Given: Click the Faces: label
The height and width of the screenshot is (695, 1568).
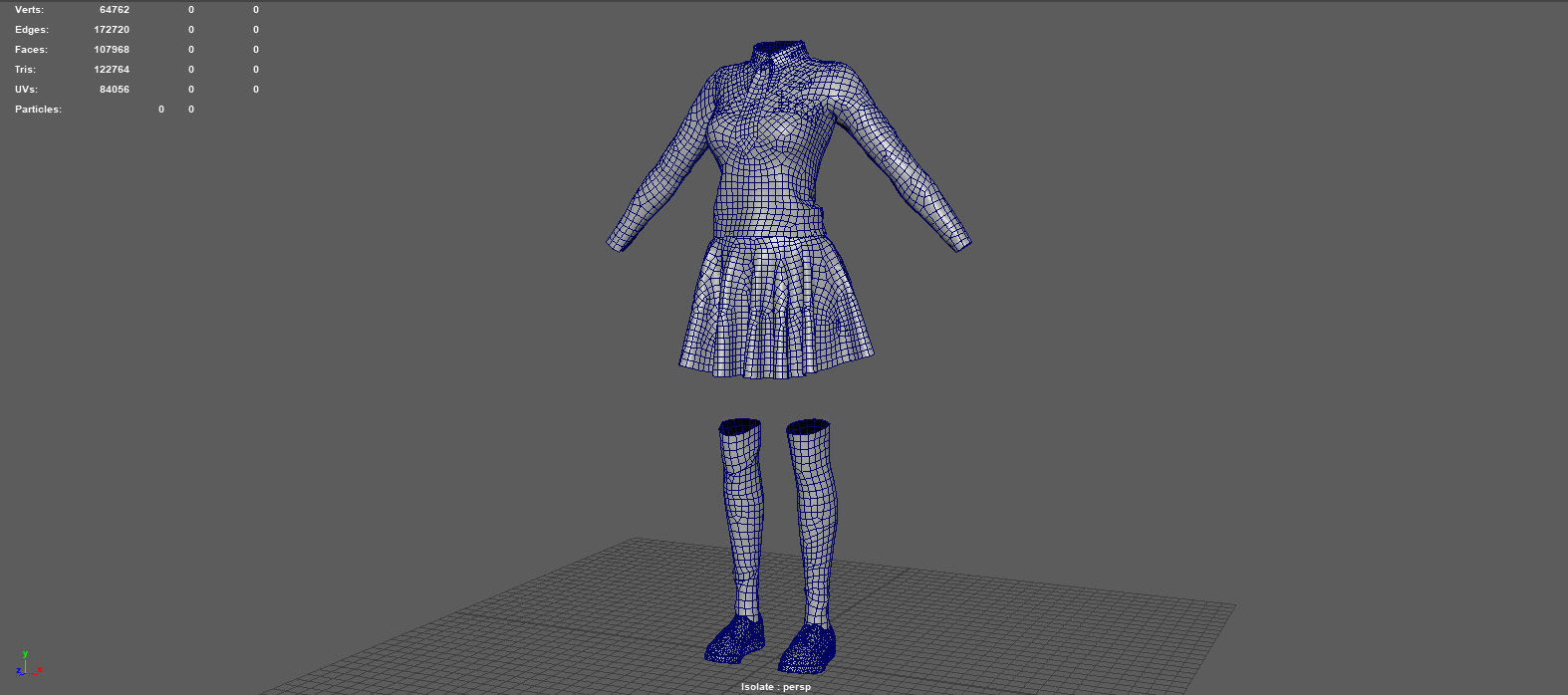Looking at the screenshot, I should 31,50.
